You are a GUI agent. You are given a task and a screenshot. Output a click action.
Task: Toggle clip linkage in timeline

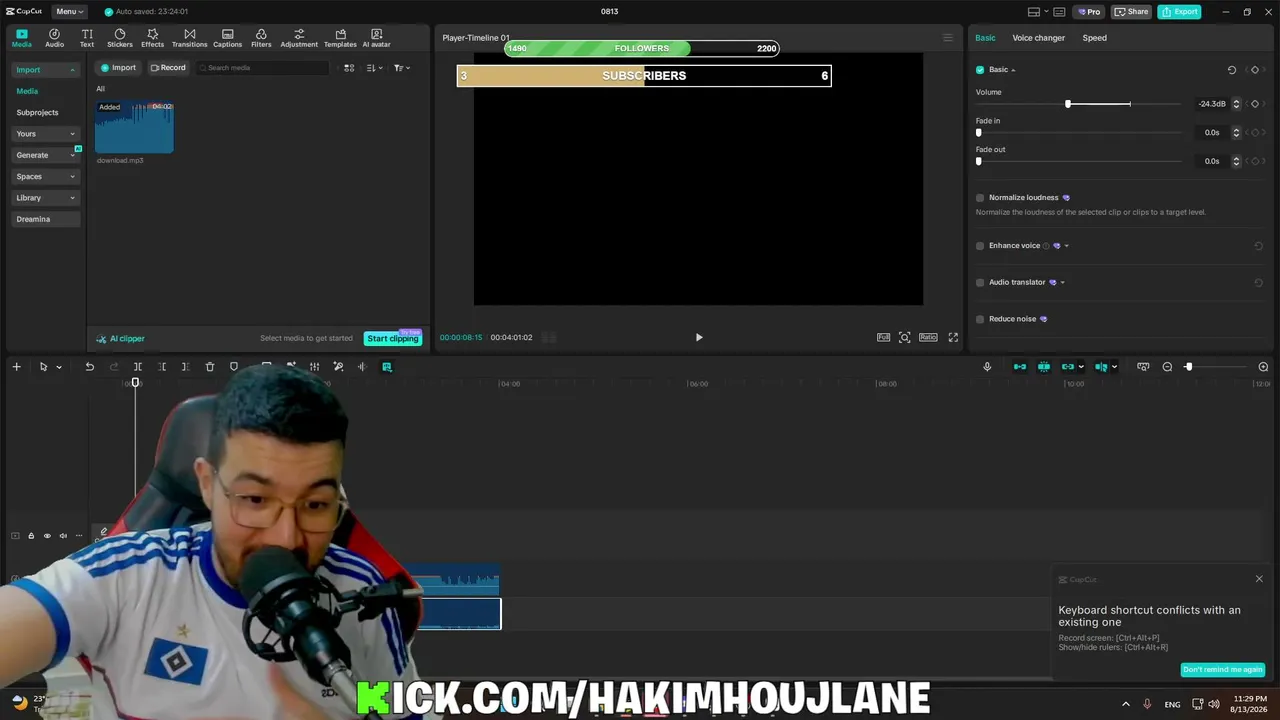[1068, 367]
